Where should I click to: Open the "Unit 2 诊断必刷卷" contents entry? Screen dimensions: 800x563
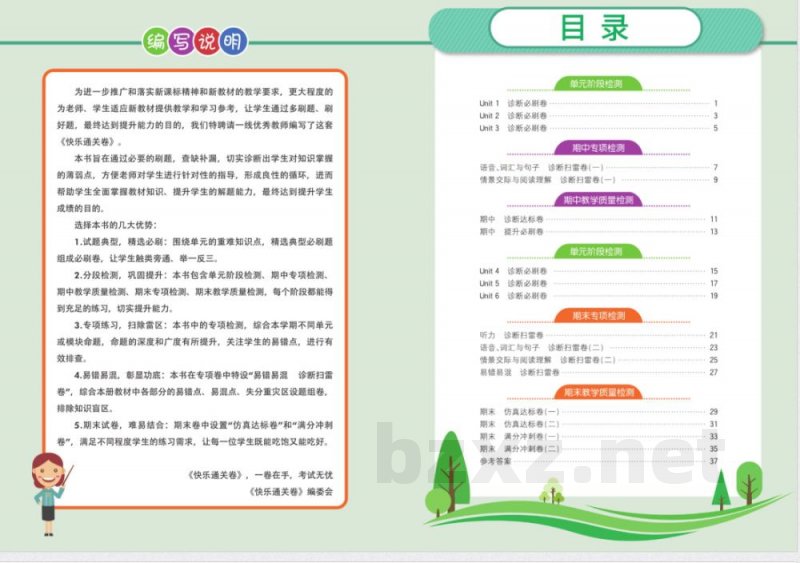598,116
